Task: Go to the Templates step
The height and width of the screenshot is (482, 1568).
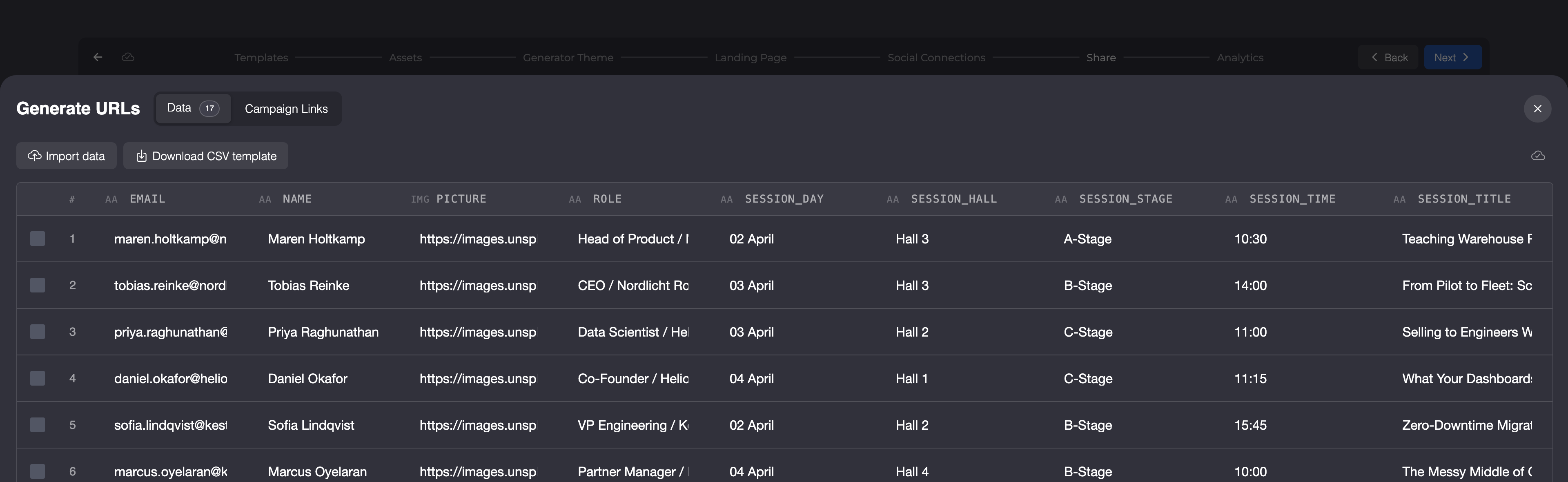Action: click(261, 58)
